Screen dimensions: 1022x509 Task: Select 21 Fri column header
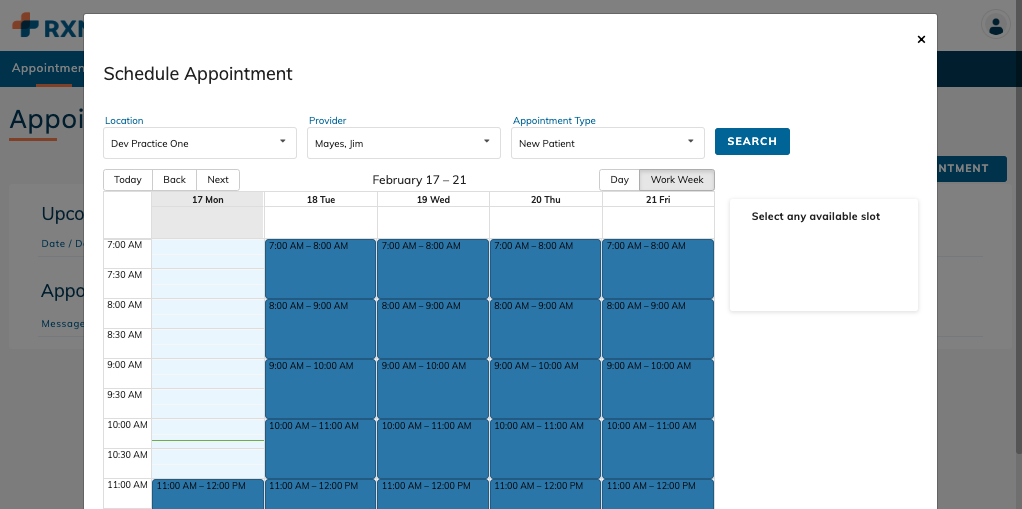(658, 199)
